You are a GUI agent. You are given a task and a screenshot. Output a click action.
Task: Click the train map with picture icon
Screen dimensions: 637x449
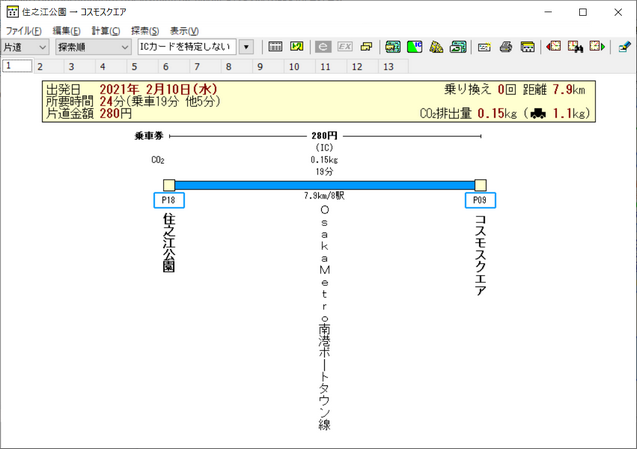tap(458, 47)
